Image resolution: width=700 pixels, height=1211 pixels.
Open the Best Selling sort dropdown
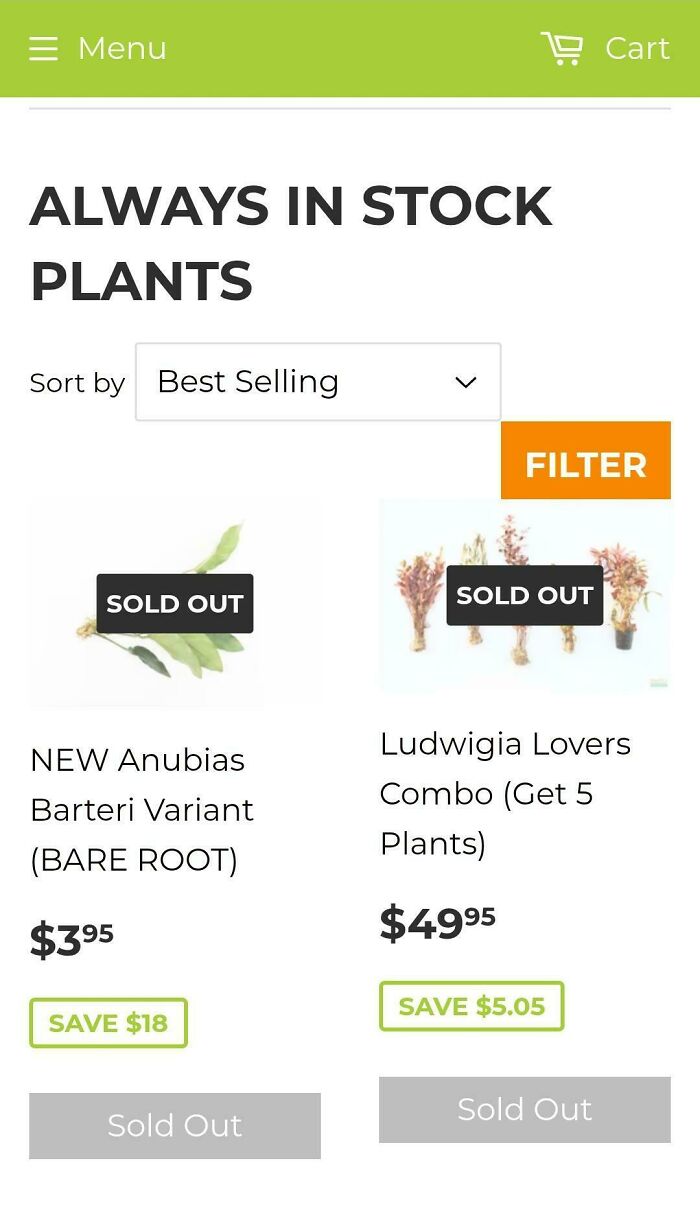pyautogui.click(x=317, y=382)
